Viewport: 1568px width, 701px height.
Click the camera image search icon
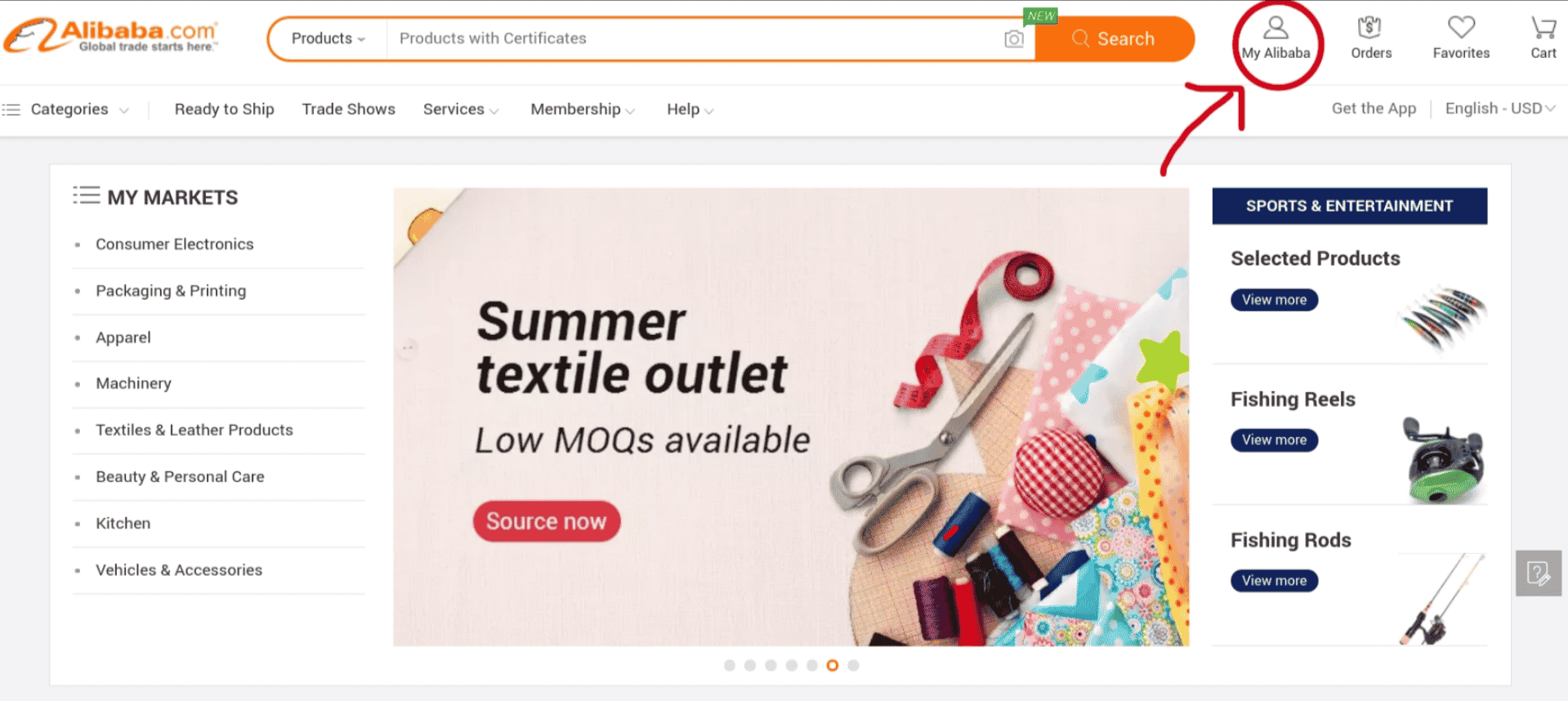pyautogui.click(x=1014, y=39)
